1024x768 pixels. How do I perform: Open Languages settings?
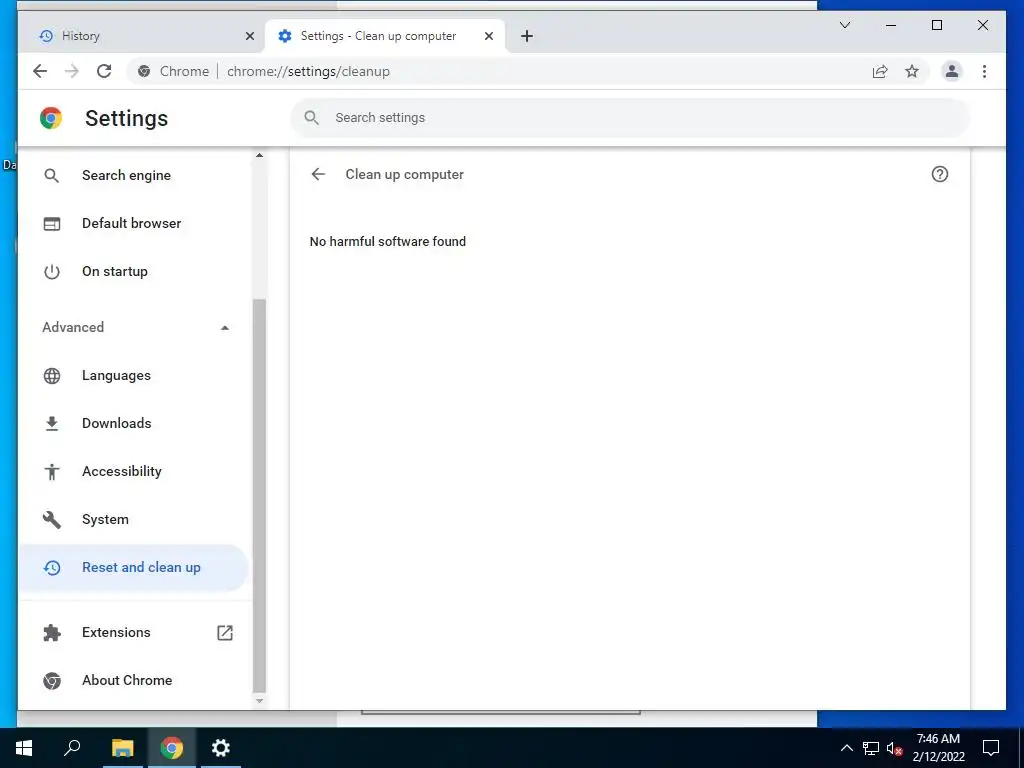pyautogui.click(x=133, y=376)
